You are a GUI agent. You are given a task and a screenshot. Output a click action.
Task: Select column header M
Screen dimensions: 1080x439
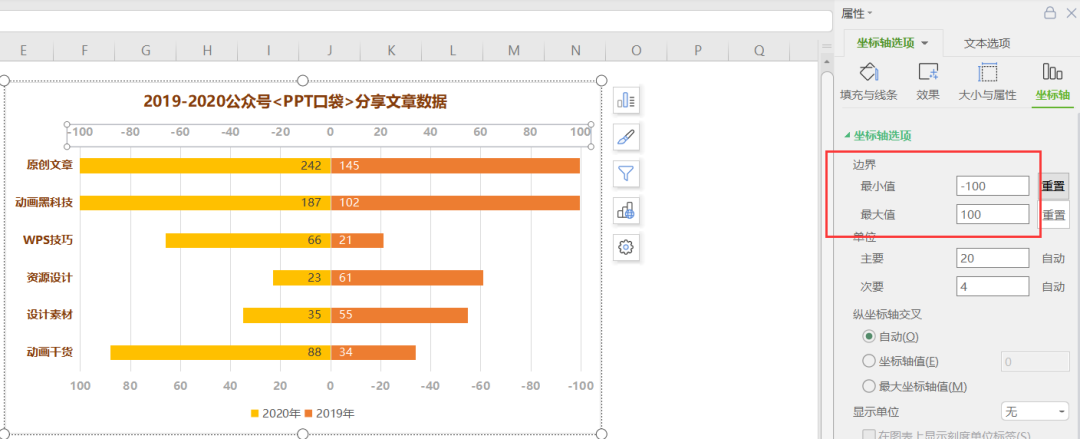tap(514, 50)
